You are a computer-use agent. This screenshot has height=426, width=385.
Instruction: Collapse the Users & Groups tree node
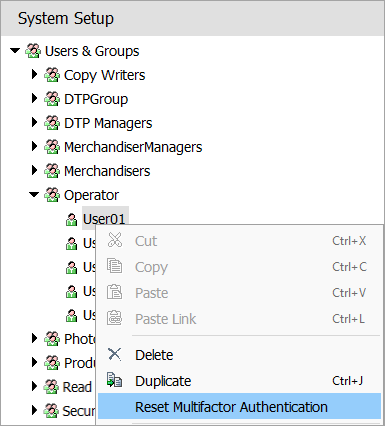pyautogui.click(x=15, y=51)
